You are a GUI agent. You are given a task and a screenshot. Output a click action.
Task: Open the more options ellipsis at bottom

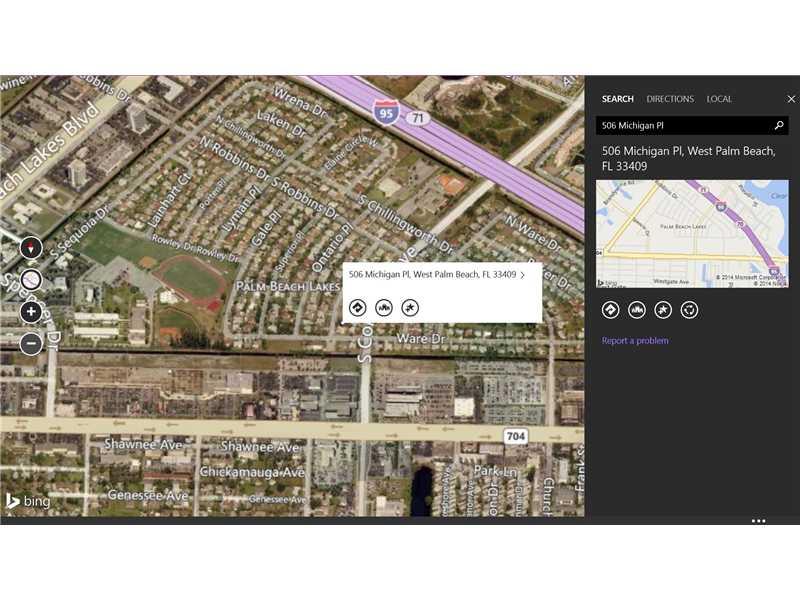[759, 521]
